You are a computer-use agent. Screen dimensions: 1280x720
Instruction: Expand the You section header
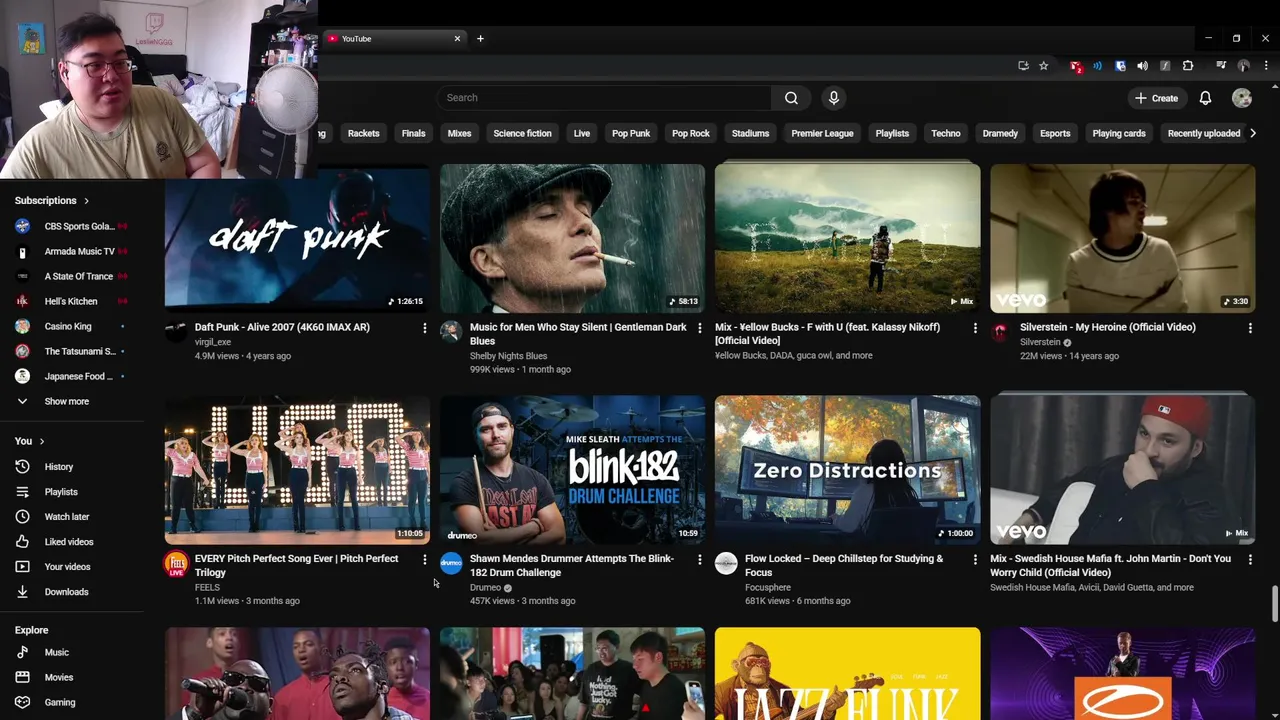(x=30, y=441)
